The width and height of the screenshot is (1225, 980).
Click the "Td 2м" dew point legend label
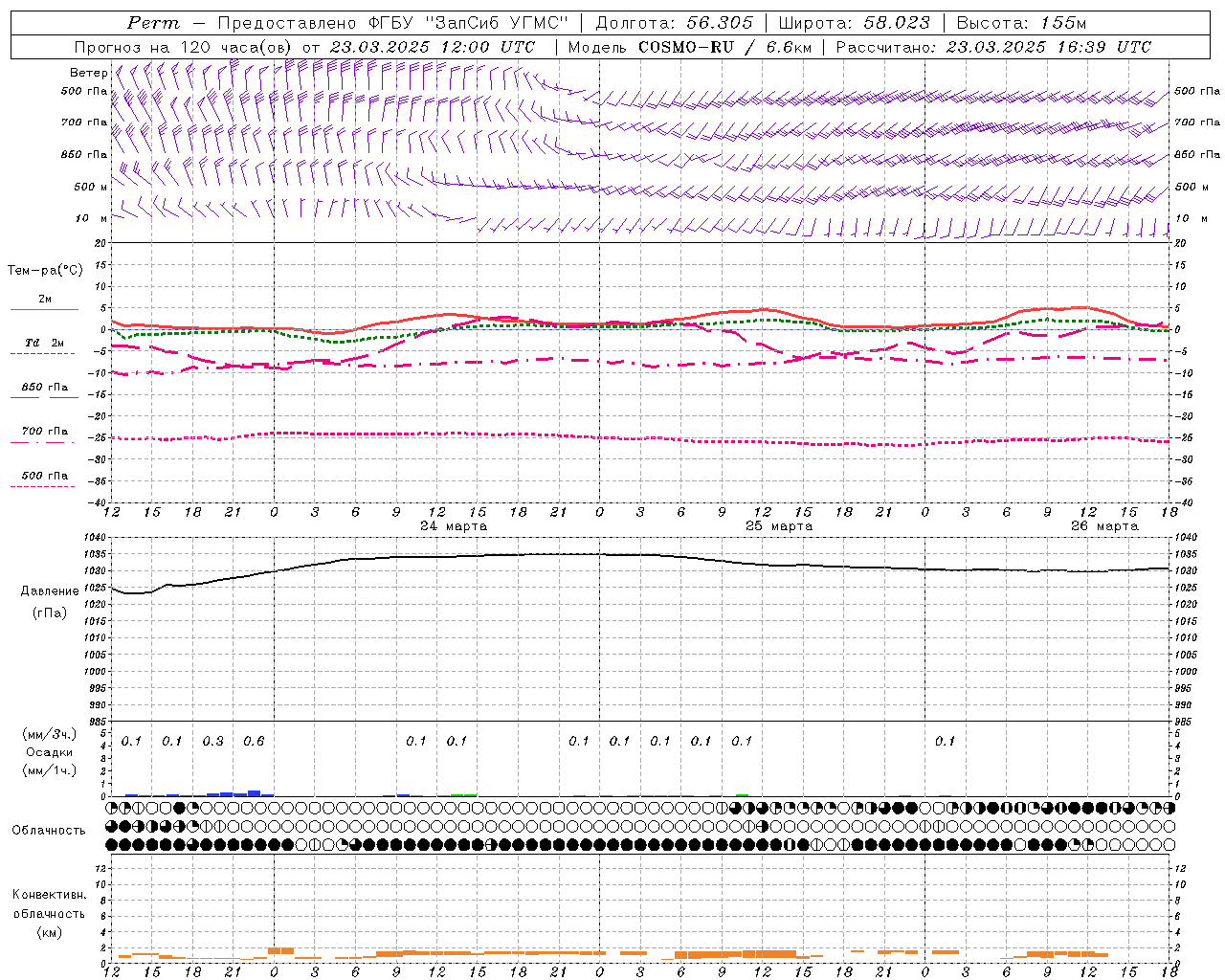(x=45, y=343)
